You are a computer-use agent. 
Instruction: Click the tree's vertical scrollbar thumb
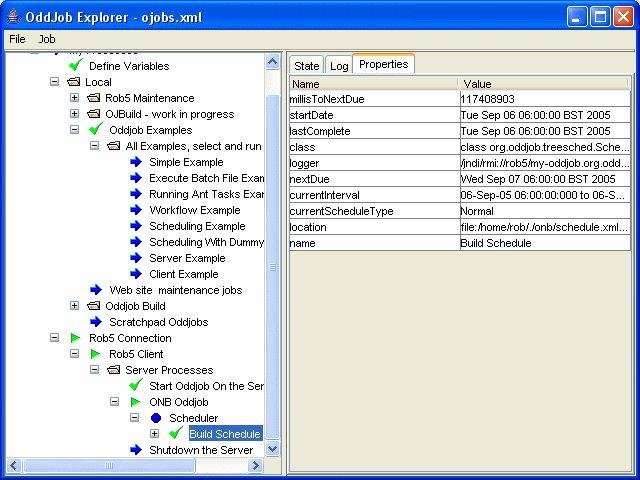[272, 267]
